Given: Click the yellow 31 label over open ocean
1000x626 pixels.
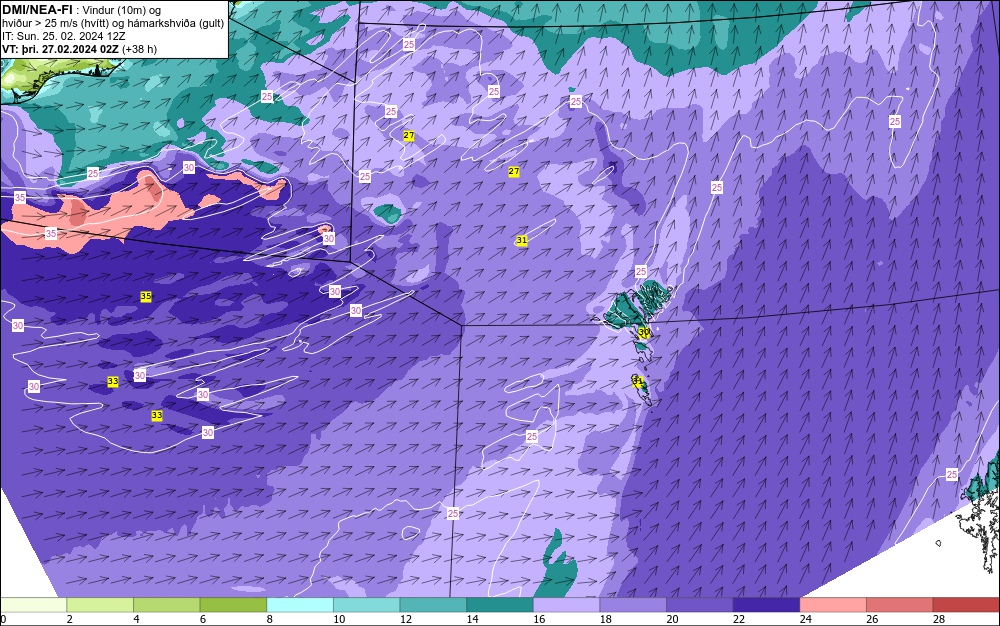Looking at the screenshot, I should point(522,240).
